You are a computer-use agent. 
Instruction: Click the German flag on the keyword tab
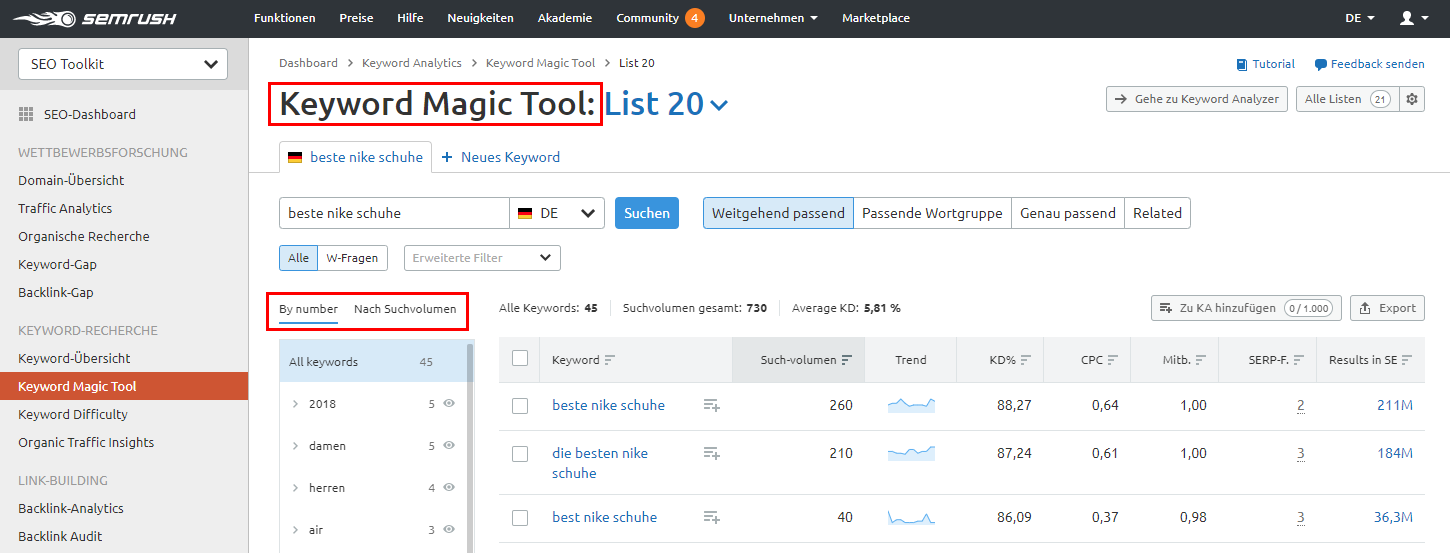tap(295, 158)
